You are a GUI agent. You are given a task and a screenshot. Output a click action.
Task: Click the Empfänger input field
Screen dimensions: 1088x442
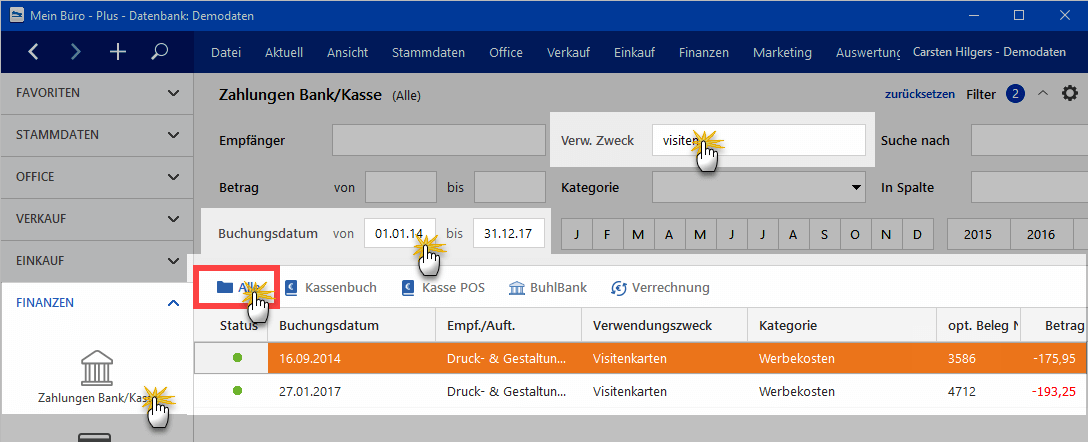[x=437, y=141]
